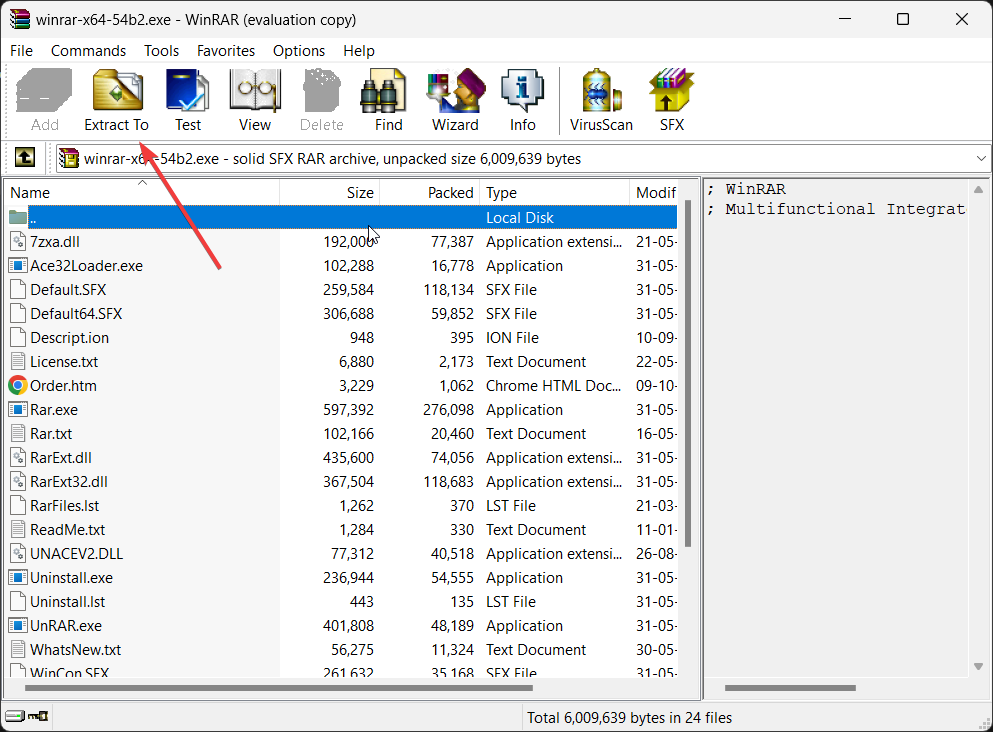Sort files by Name column header
993x732 pixels.
142,192
